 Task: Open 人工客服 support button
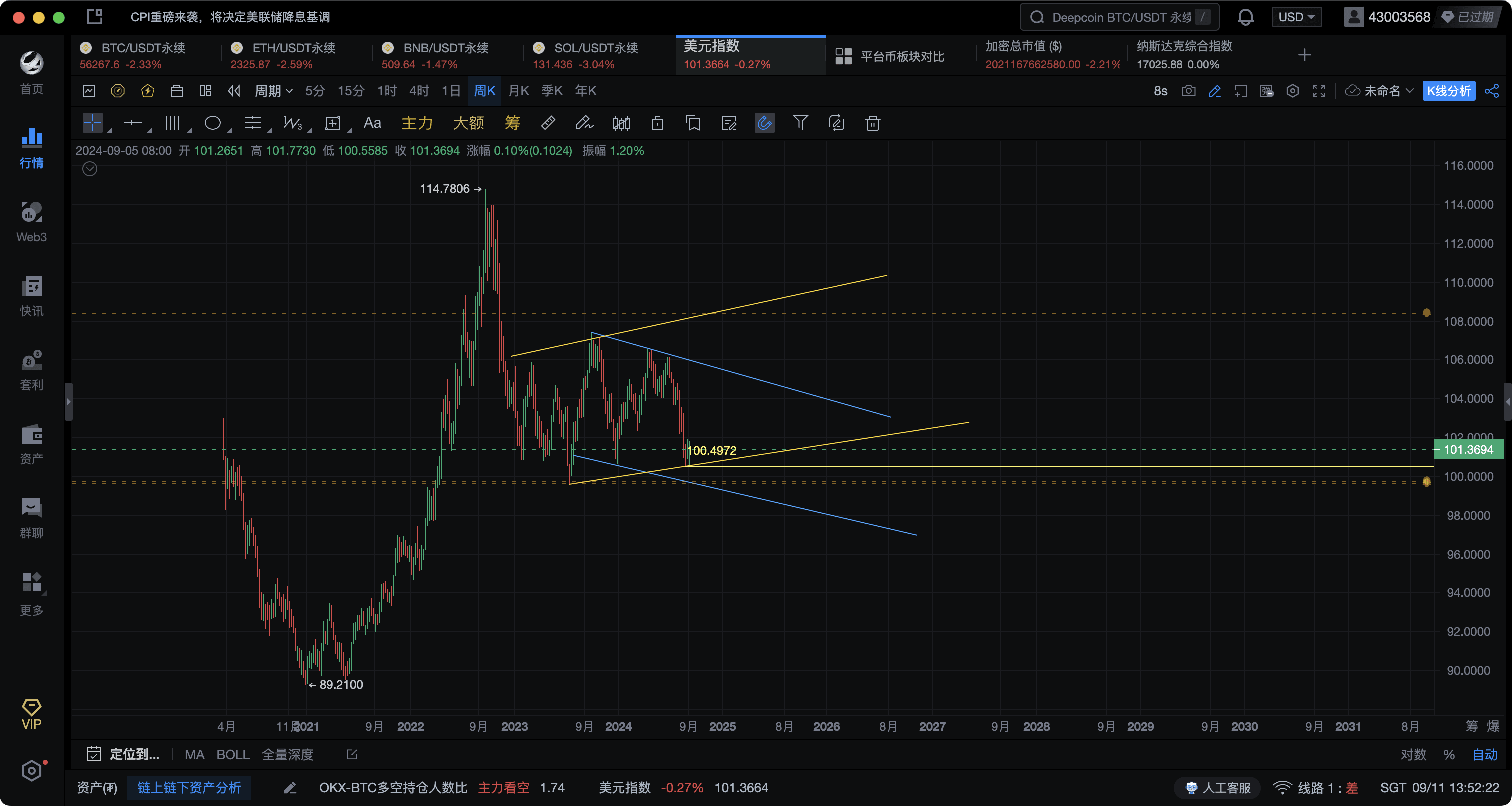coord(1218,788)
